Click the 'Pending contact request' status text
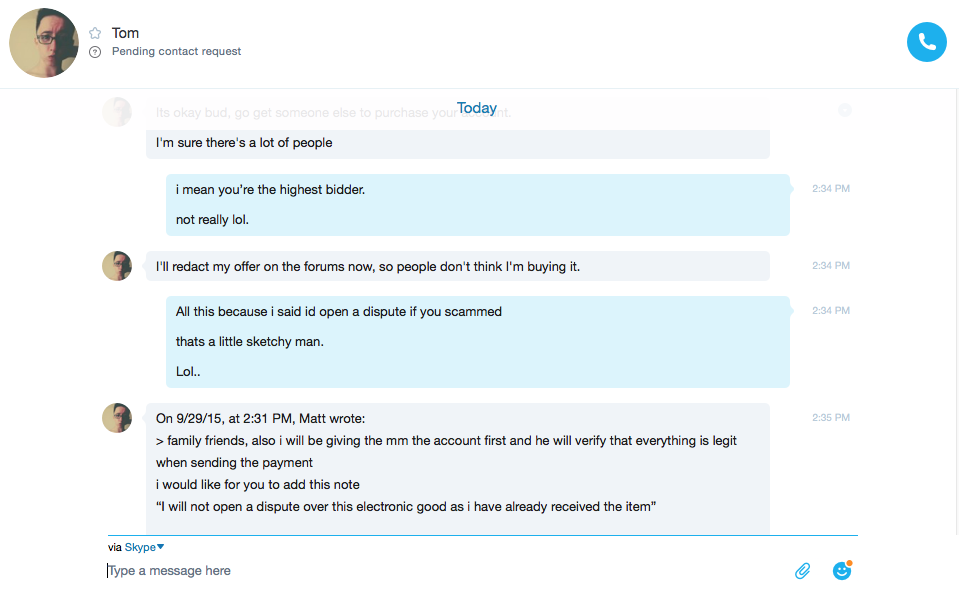959x603 pixels. pyautogui.click(x=176, y=51)
